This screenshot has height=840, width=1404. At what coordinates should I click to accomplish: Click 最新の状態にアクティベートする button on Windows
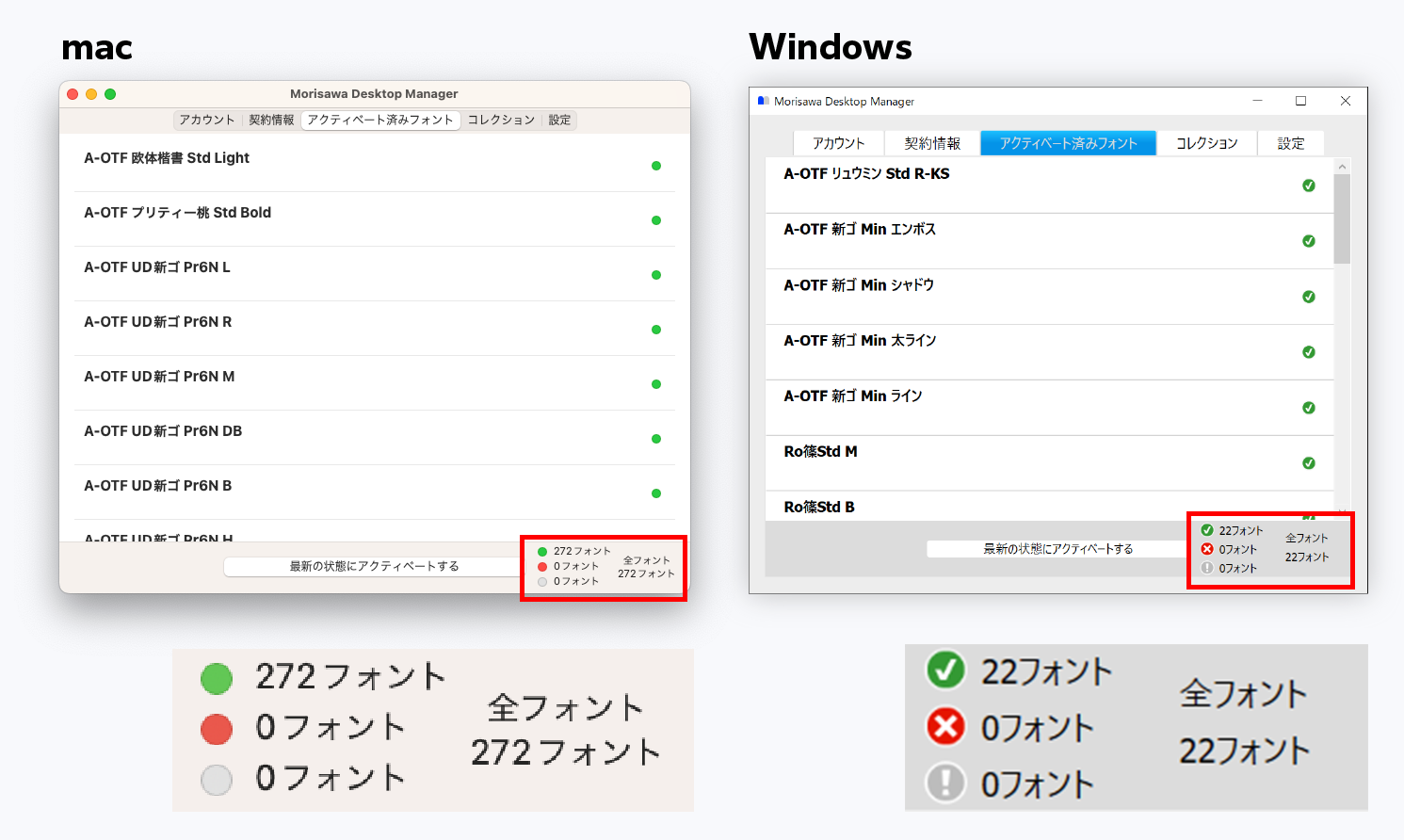(x=1058, y=549)
